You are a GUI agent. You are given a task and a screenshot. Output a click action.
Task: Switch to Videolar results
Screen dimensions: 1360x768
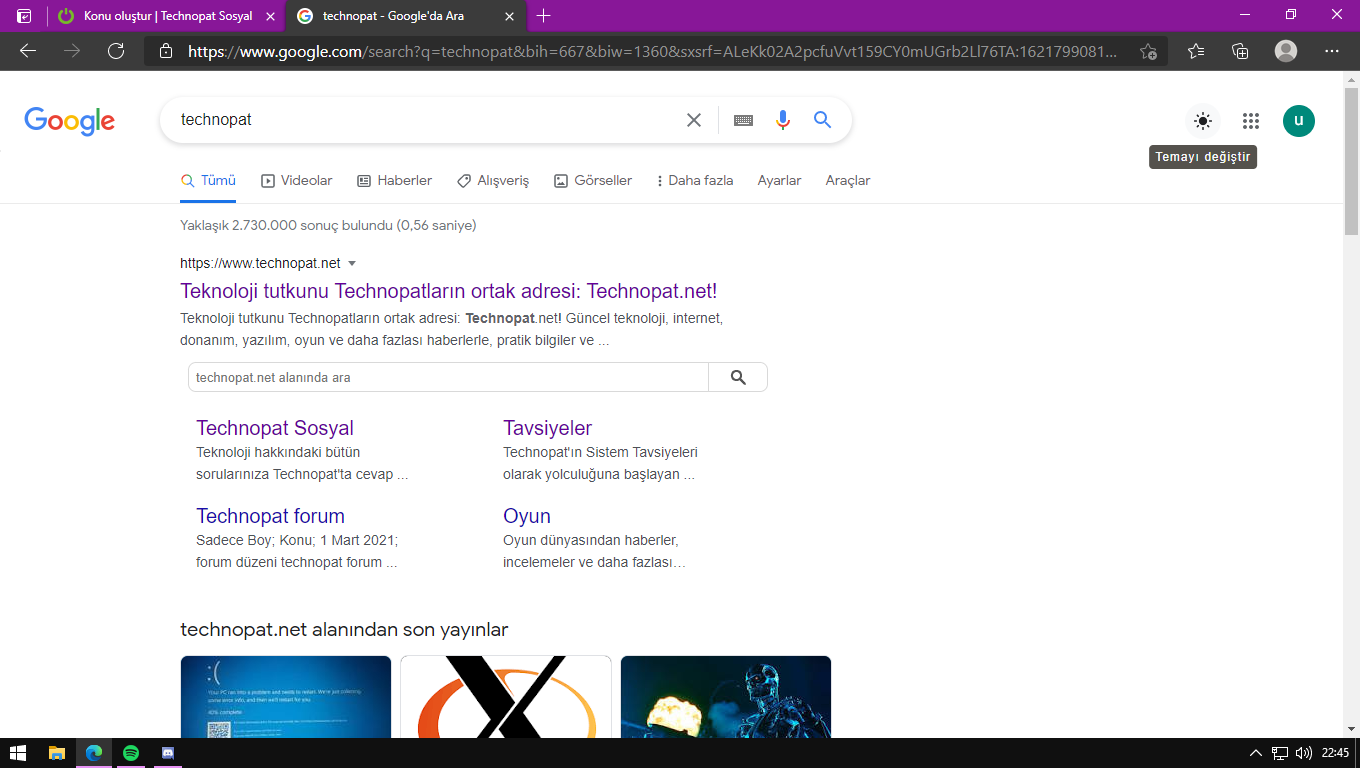pyautogui.click(x=296, y=181)
